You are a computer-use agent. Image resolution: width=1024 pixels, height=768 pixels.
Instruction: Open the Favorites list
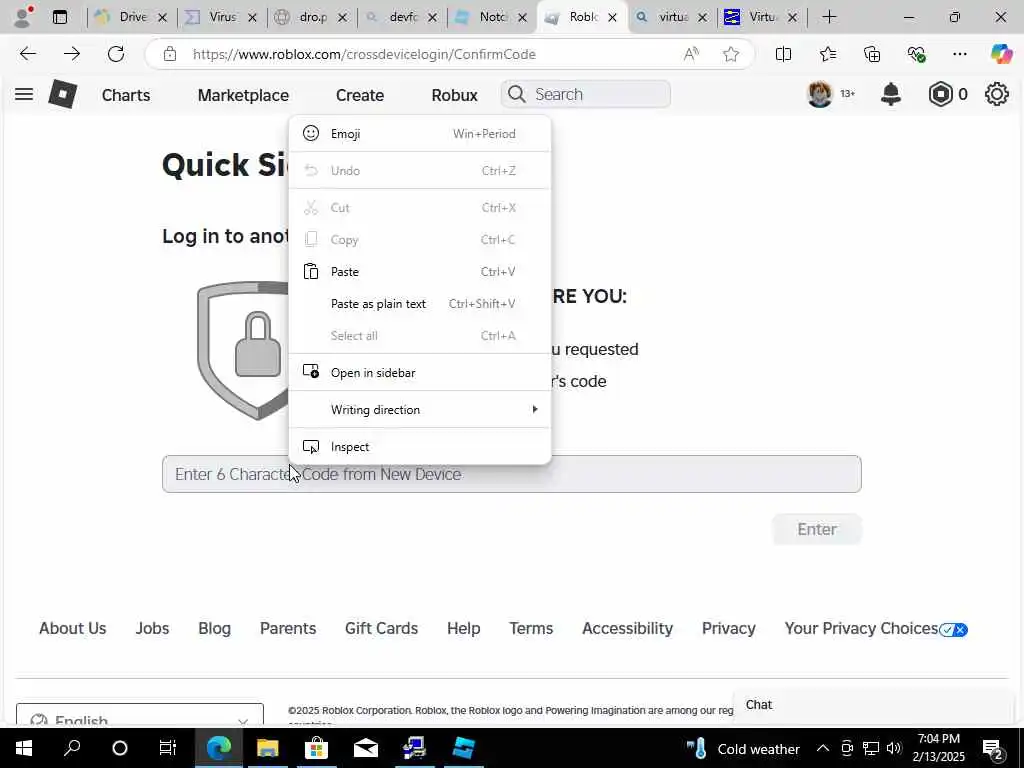tap(827, 54)
